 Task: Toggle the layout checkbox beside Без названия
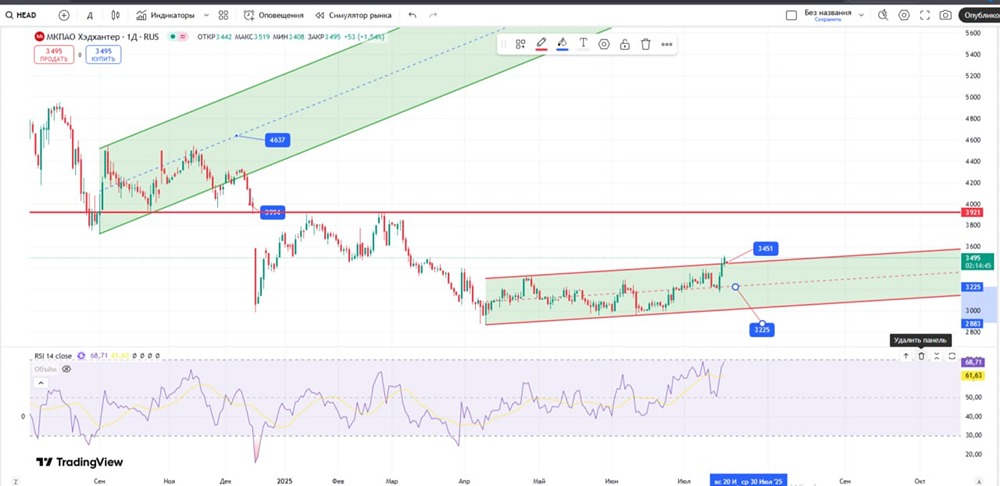tap(792, 15)
